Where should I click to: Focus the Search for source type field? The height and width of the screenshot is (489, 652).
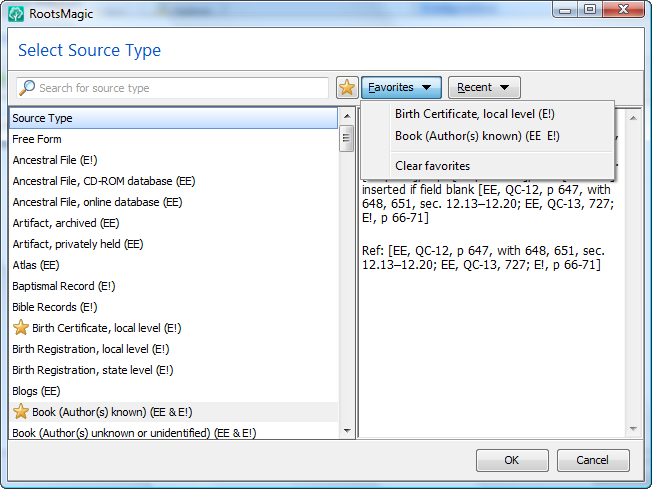[173, 88]
